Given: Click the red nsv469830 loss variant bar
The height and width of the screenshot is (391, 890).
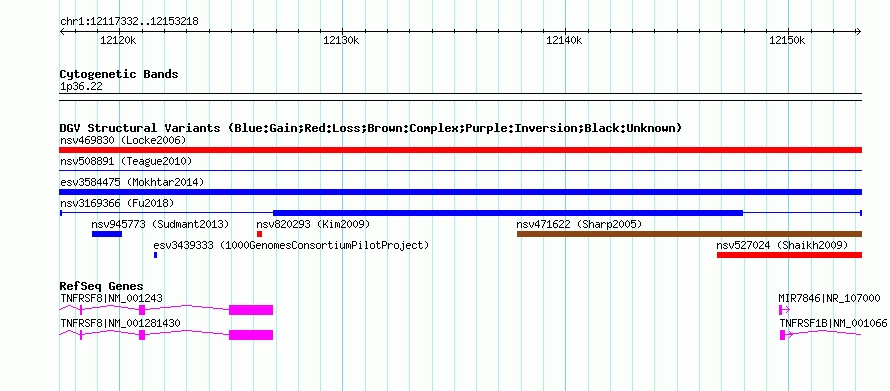Looking at the screenshot, I should 460,150.
